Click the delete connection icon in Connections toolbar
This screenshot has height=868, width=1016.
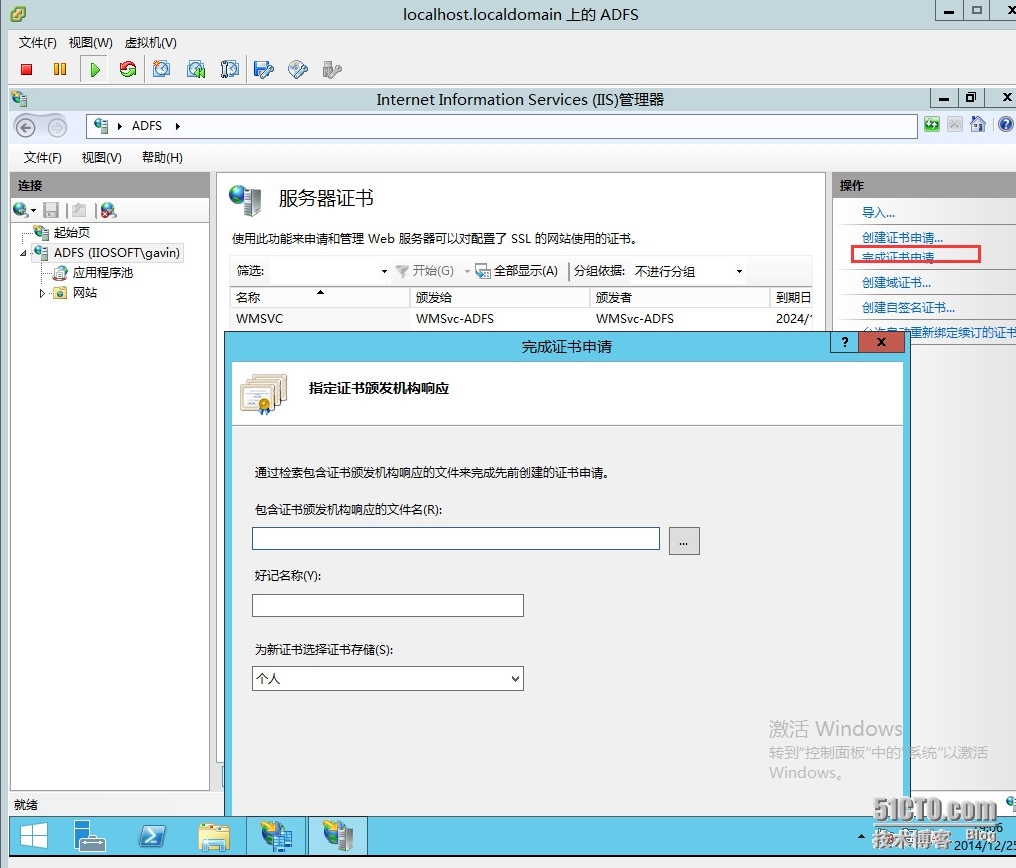(x=108, y=210)
